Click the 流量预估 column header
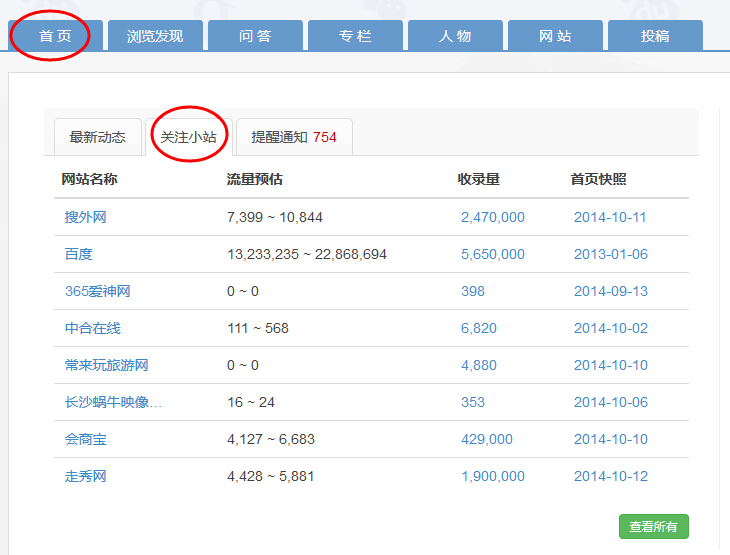 pyautogui.click(x=255, y=179)
